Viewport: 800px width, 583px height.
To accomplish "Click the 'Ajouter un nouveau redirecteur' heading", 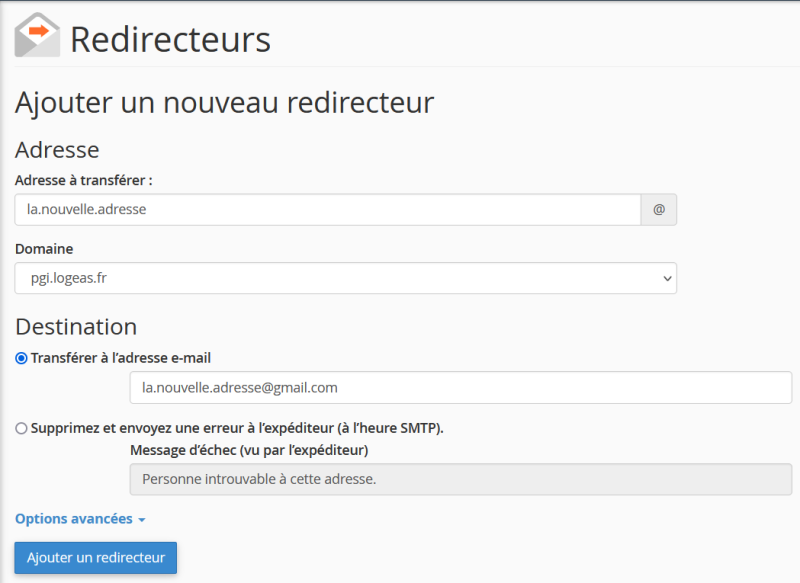I will [224, 102].
